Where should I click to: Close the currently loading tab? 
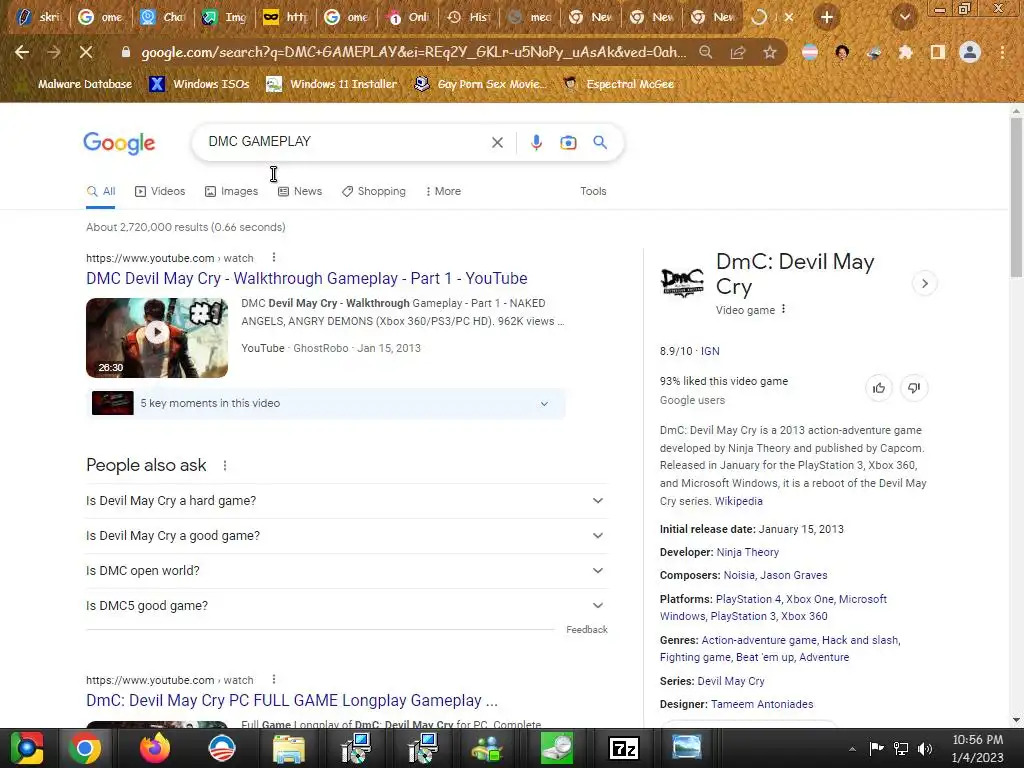coord(789,17)
